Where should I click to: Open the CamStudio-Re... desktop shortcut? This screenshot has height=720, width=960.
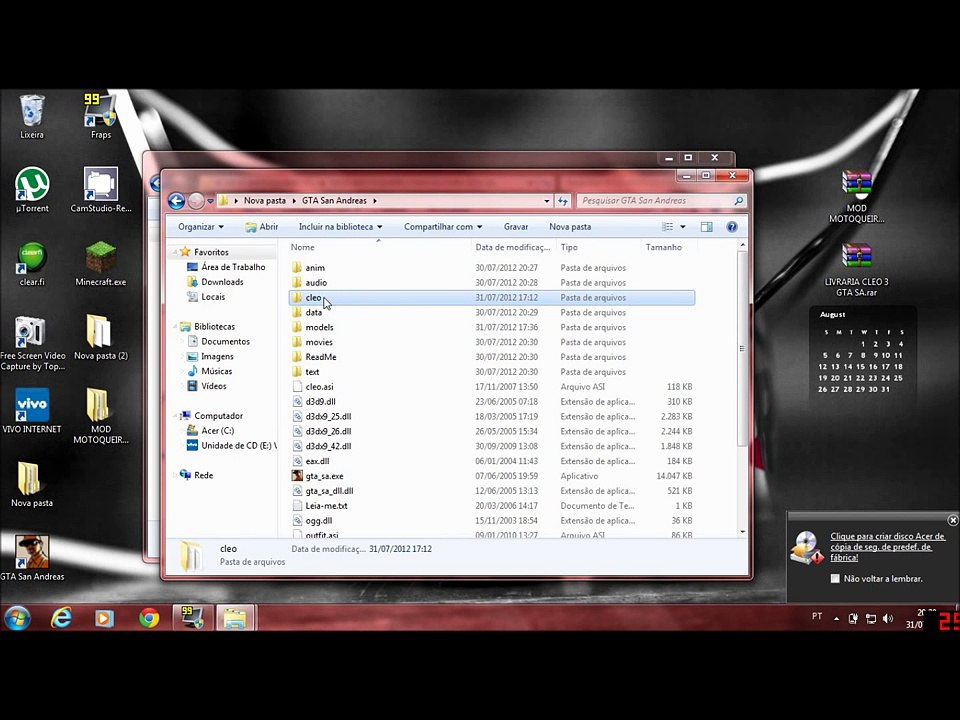(100, 190)
